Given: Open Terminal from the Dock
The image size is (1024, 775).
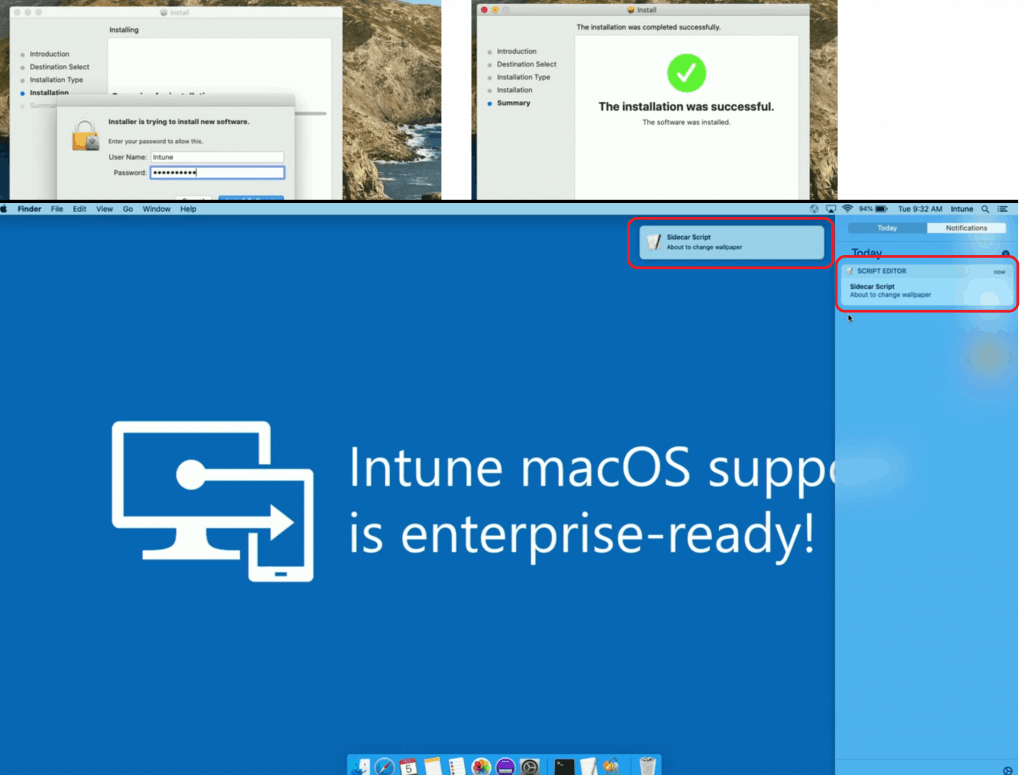Looking at the screenshot, I should (x=564, y=767).
